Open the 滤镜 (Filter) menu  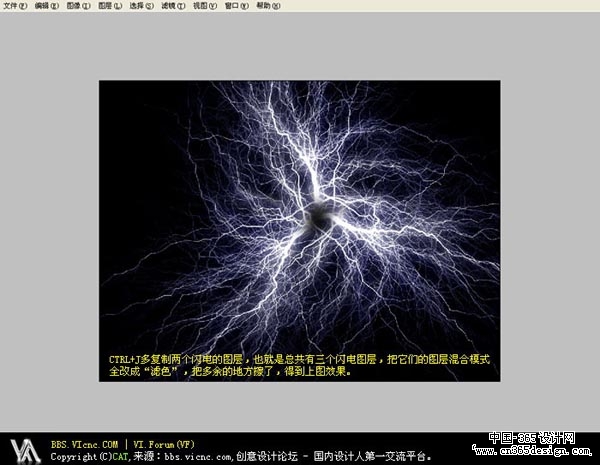tap(173, 6)
